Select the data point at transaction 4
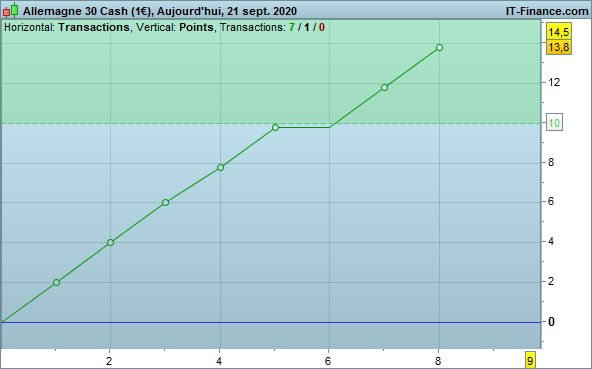Screen dimensions: 592x369 220,167
